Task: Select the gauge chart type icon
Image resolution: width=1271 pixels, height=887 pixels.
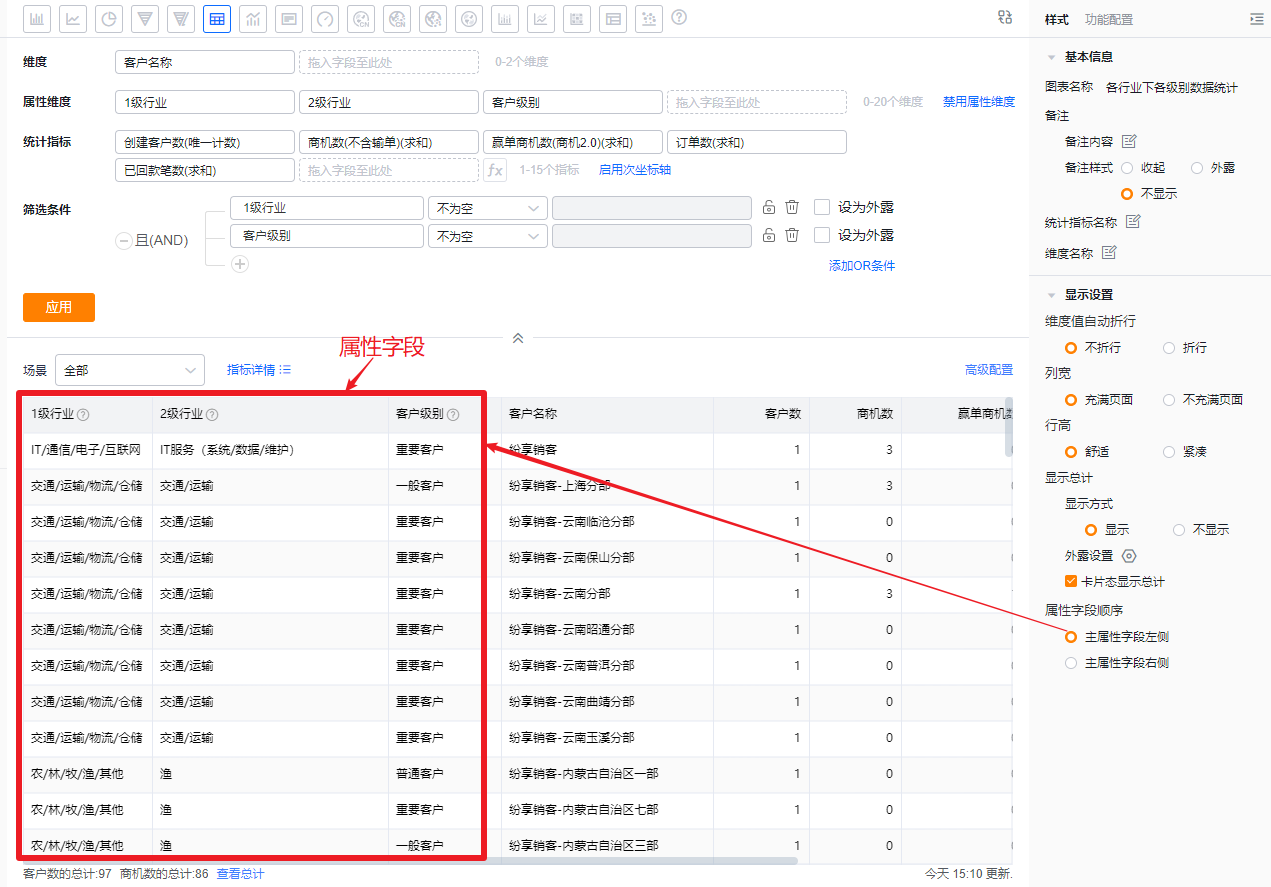Action: [x=325, y=18]
